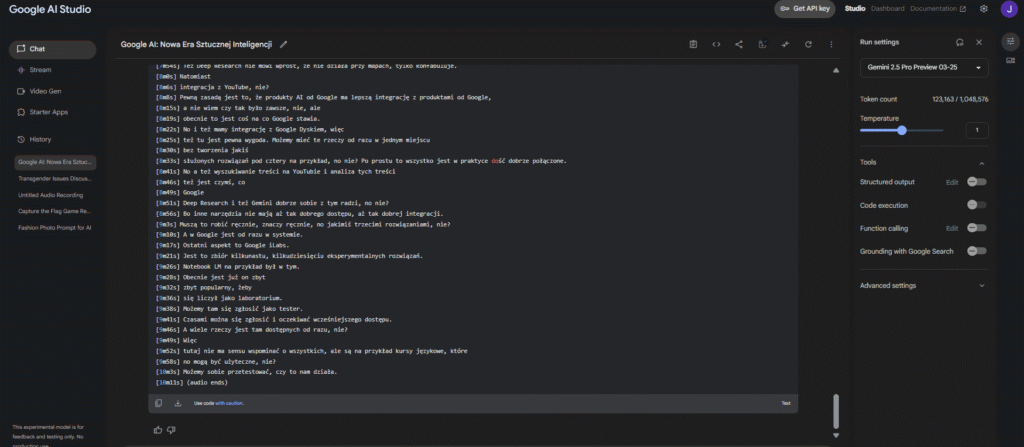
Task: Open the system instructions clipboard icon
Action: [x=693, y=44]
